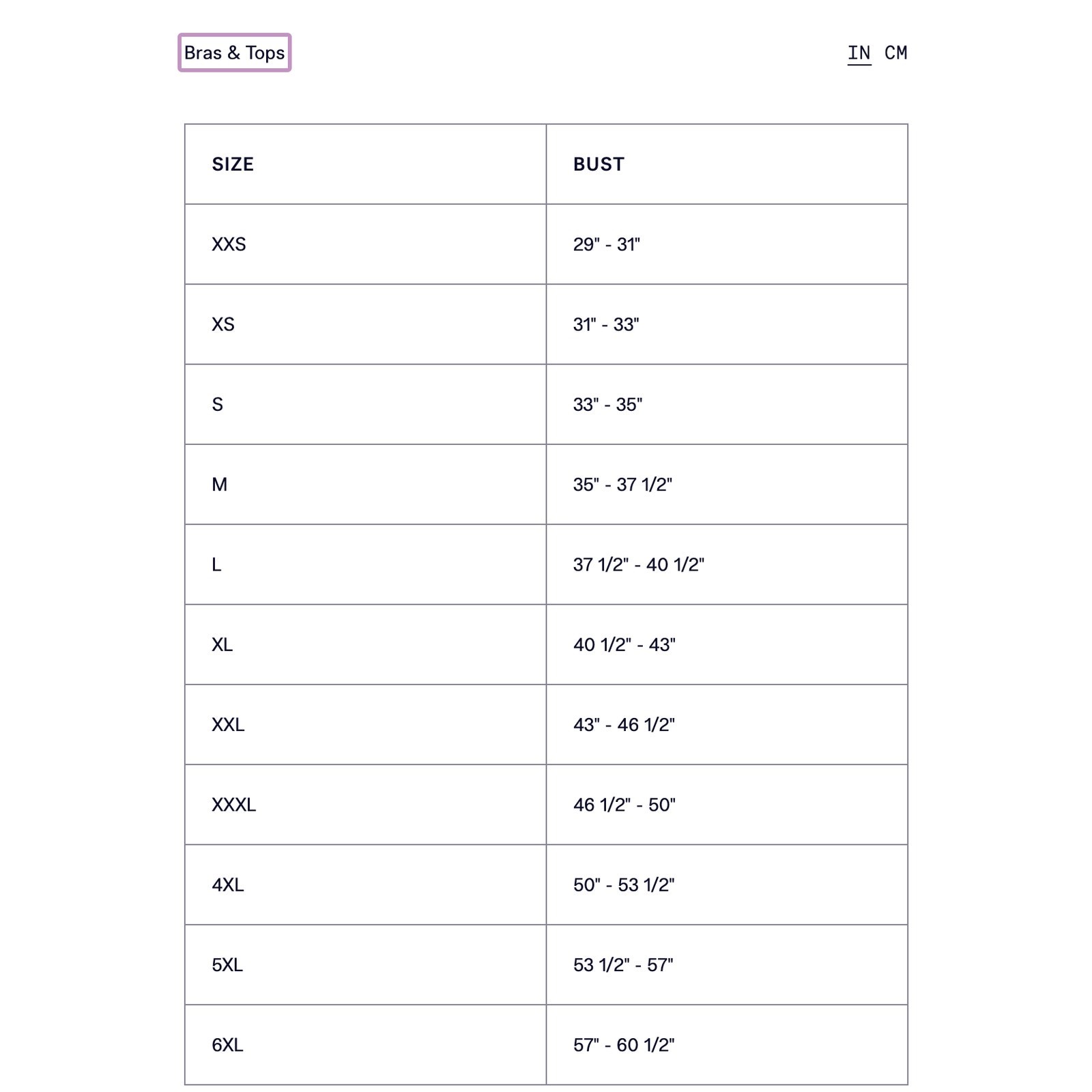Select the XL size cell
1092x1092 pixels.
click(222, 645)
